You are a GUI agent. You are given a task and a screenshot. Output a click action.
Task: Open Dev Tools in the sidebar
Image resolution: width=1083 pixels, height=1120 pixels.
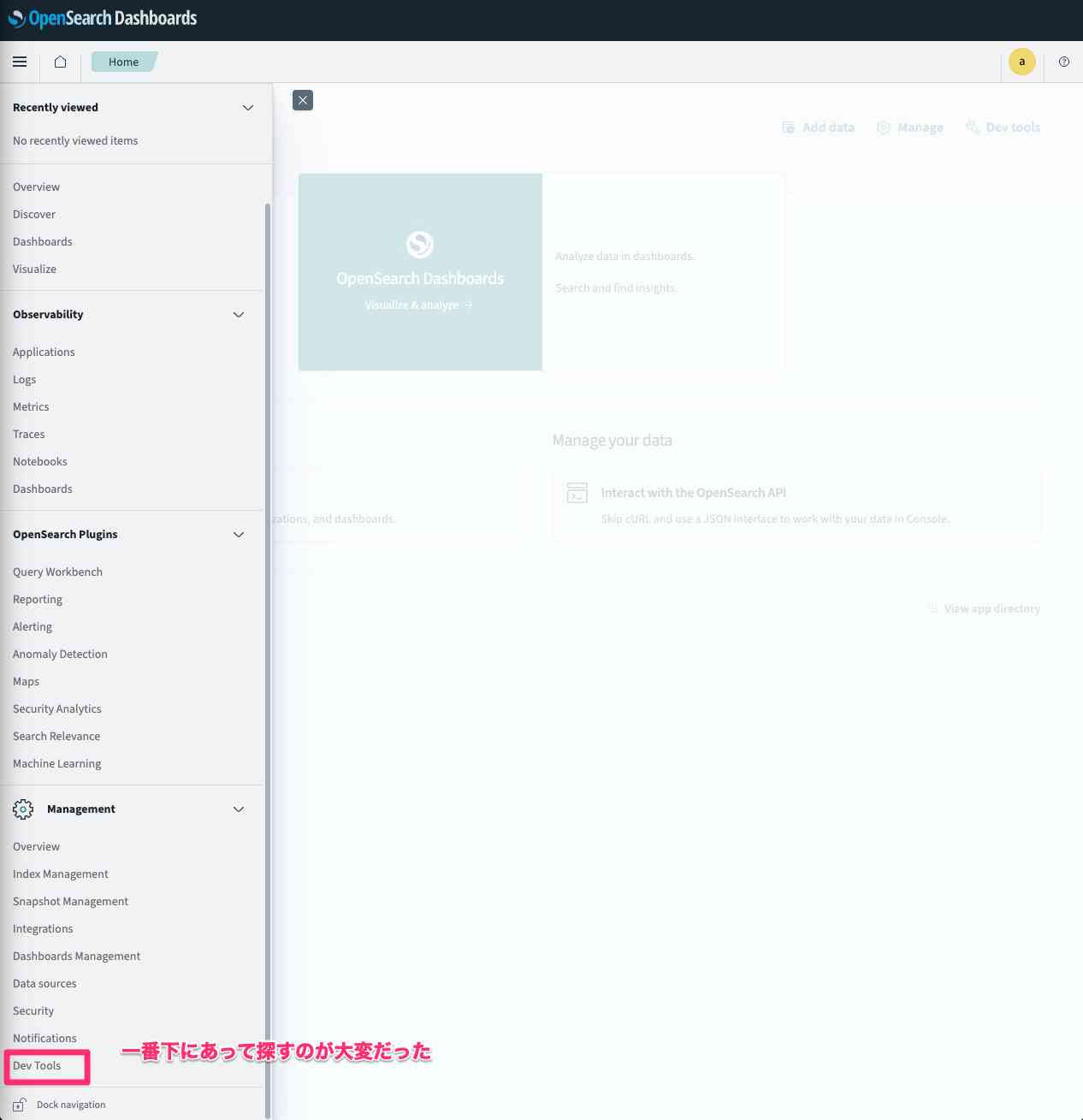tap(37, 1065)
